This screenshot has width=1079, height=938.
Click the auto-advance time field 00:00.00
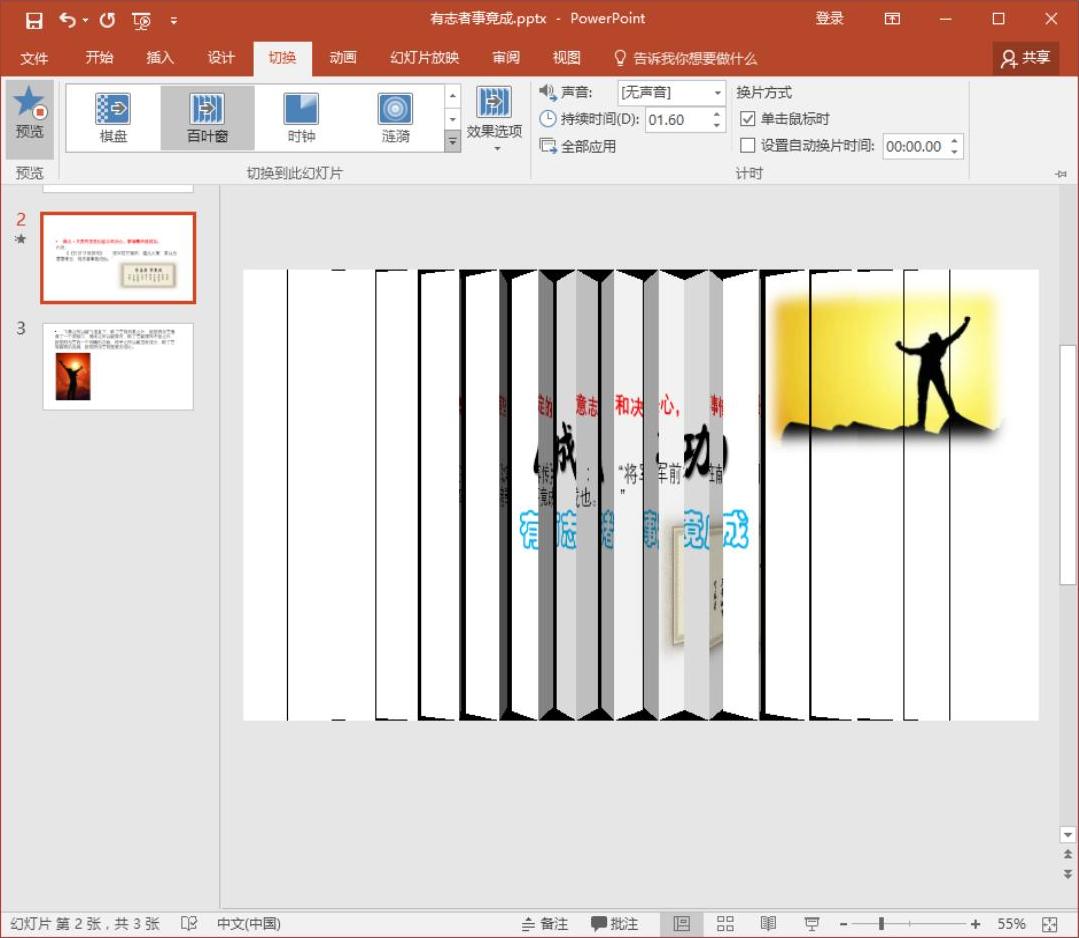[x=915, y=146]
